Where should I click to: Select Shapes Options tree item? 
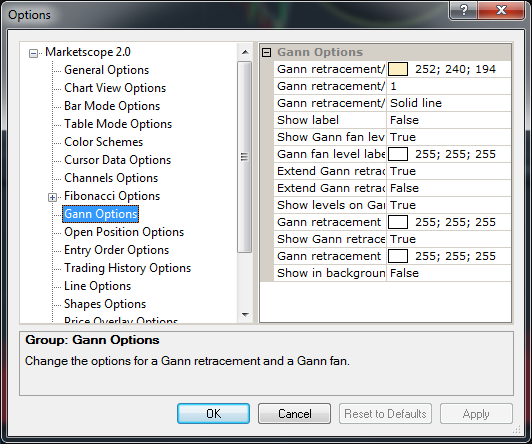pyautogui.click(x=105, y=304)
